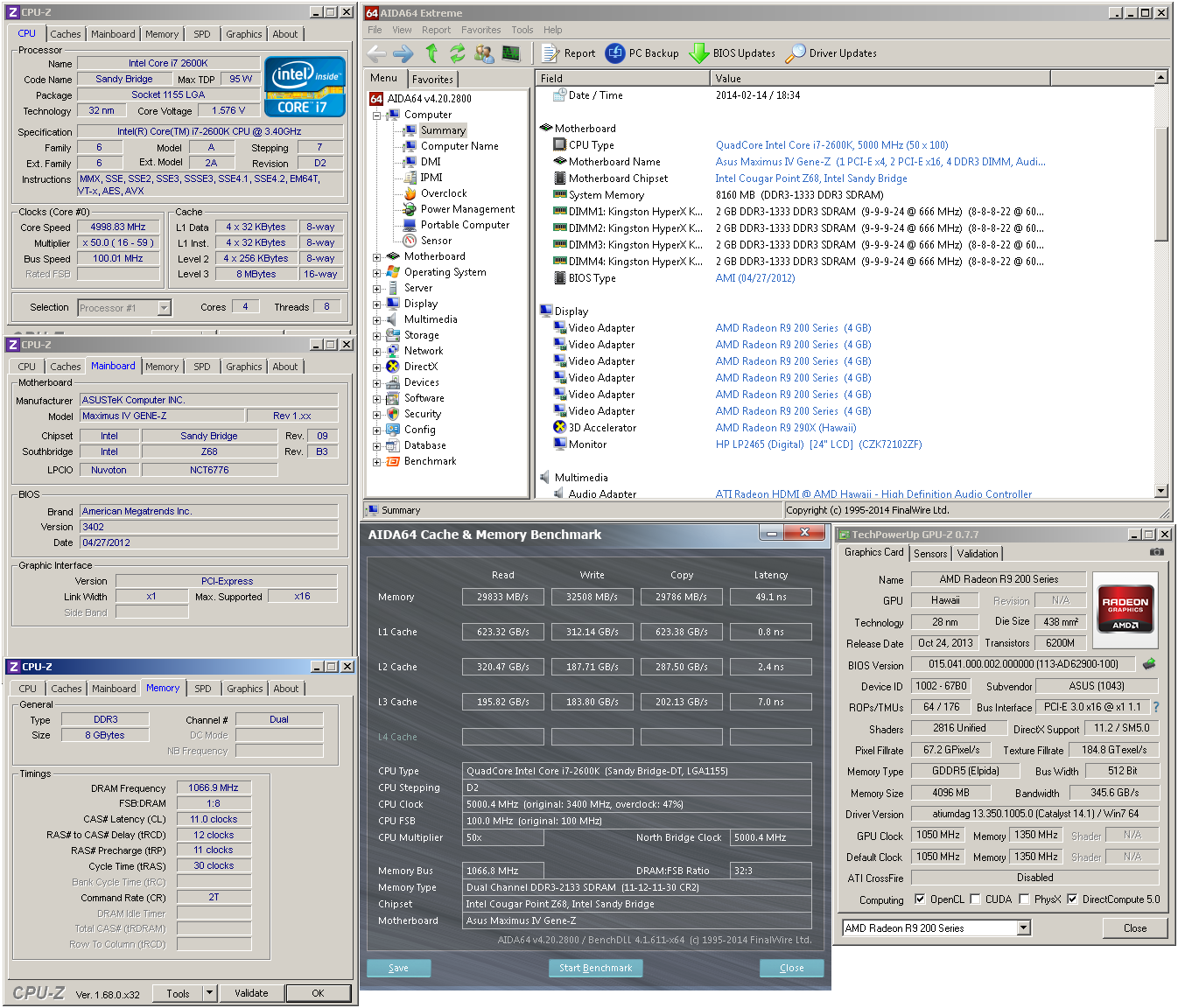
Task: Select Portable Computer in the AIDA64 tree
Action: click(465, 225)
